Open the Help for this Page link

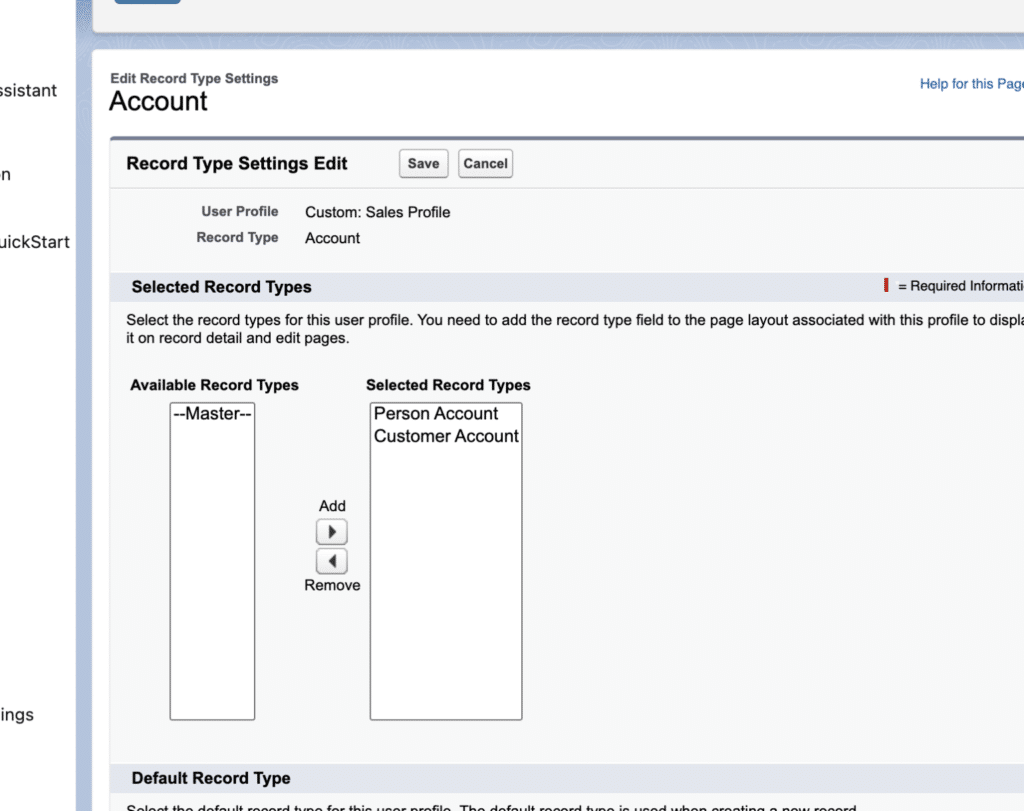click(x=970, y=84)
